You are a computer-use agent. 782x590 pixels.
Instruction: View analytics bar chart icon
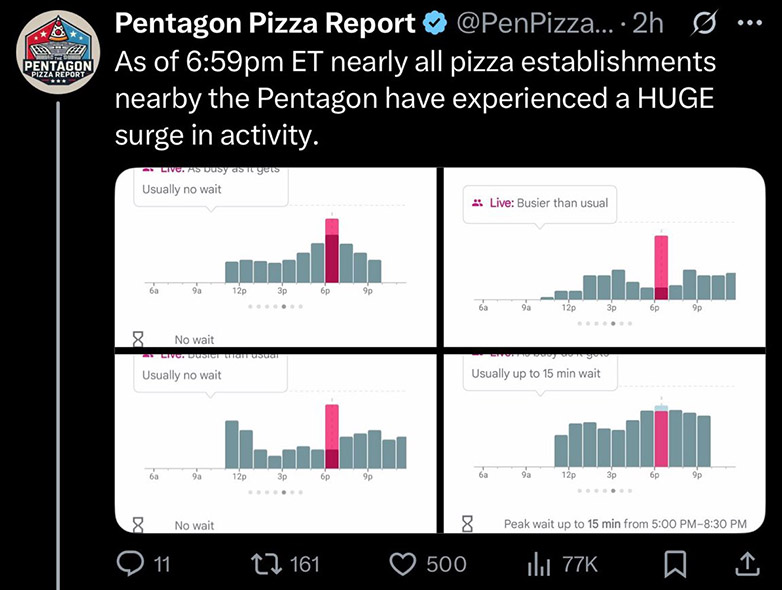tap(538, 564)
